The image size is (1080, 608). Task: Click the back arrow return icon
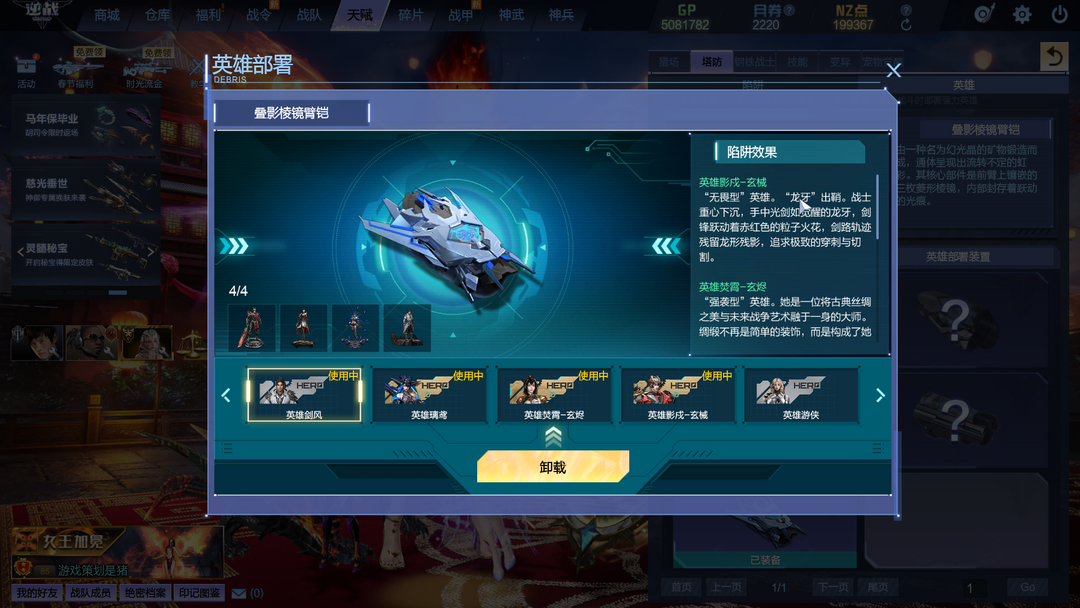coord(1054,56)
